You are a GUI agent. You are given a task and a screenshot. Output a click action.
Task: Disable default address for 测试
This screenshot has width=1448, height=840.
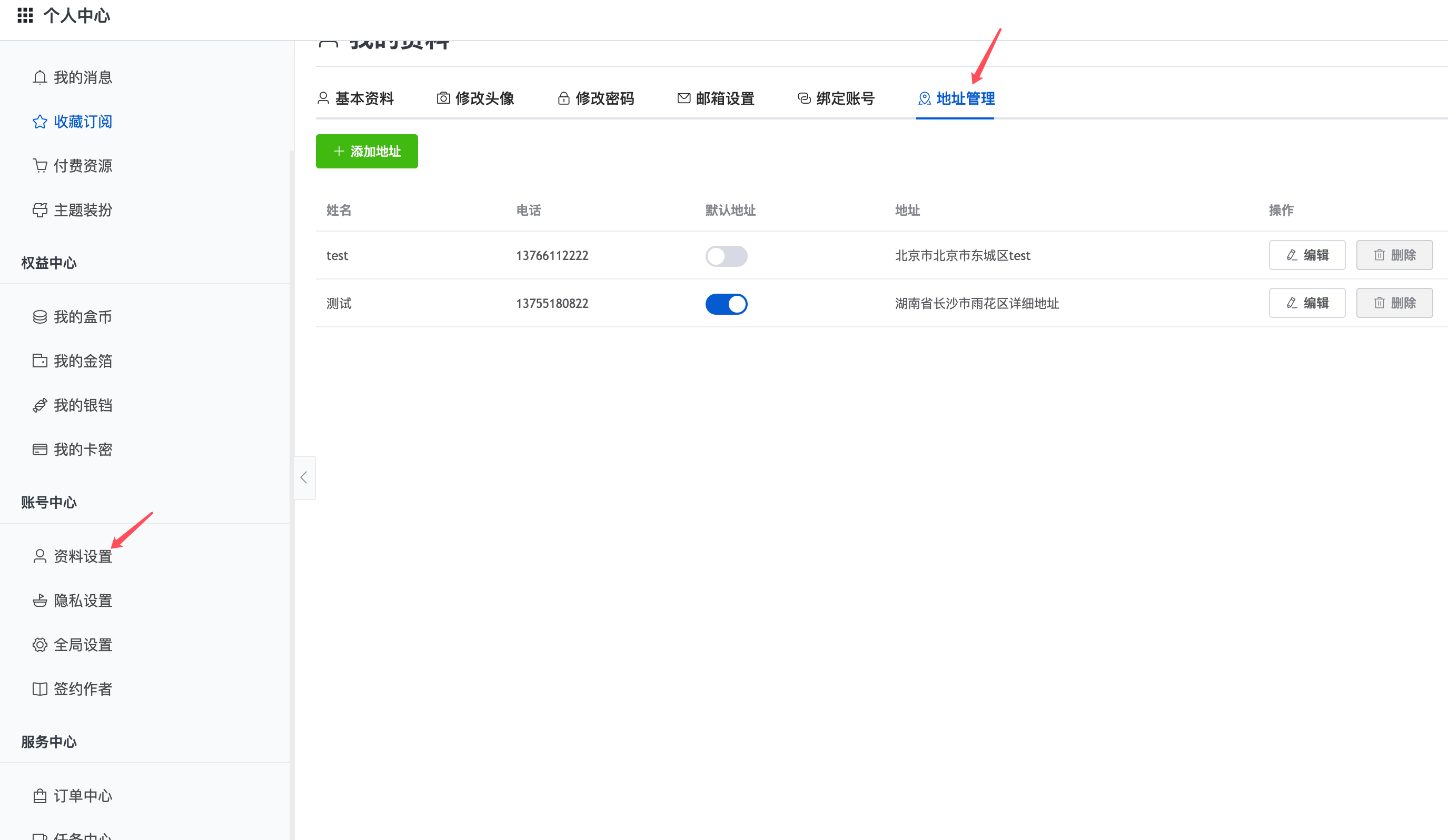click(x=726, y=304)
